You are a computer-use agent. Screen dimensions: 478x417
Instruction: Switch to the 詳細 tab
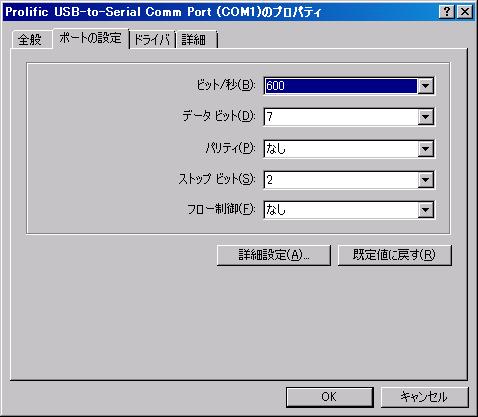[x=196, y=40]
